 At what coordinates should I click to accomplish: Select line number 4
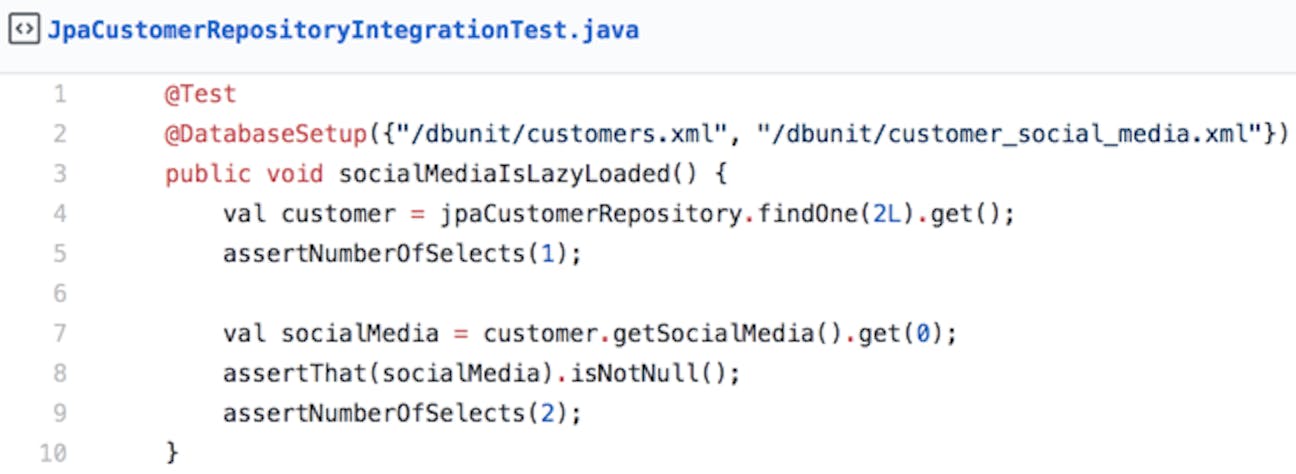60,214
